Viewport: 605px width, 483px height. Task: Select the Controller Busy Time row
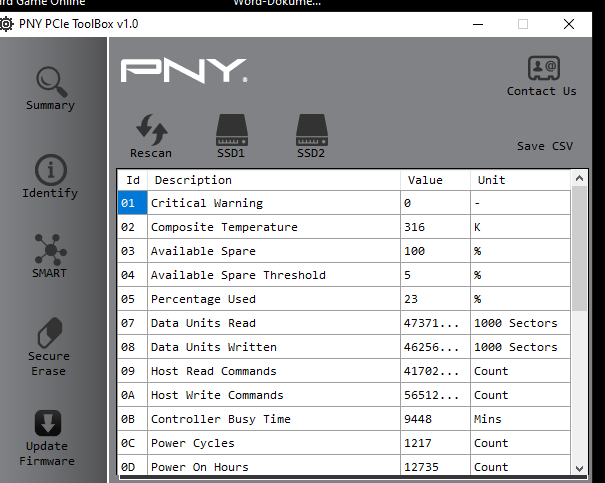tap(344, 419)
